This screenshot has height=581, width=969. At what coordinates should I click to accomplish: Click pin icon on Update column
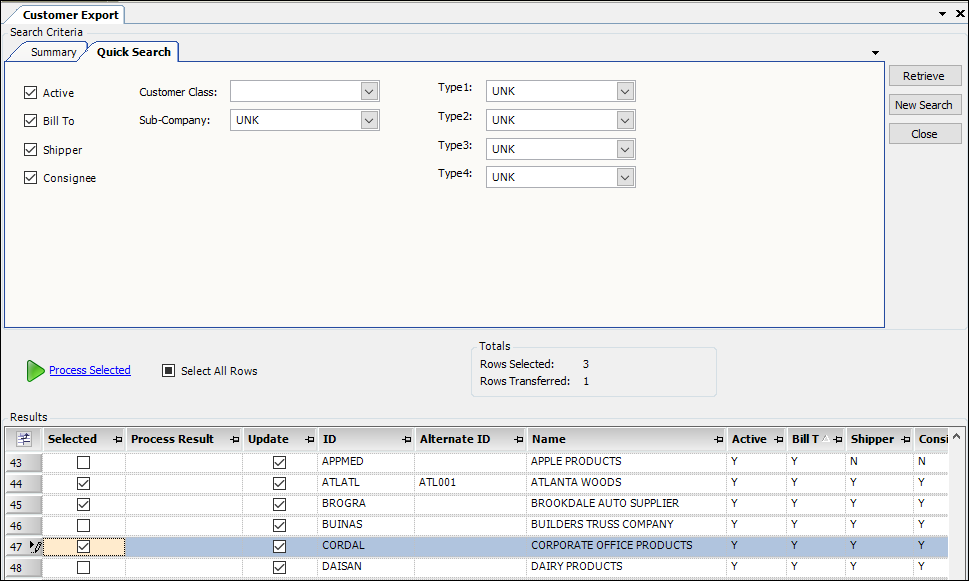308,440
